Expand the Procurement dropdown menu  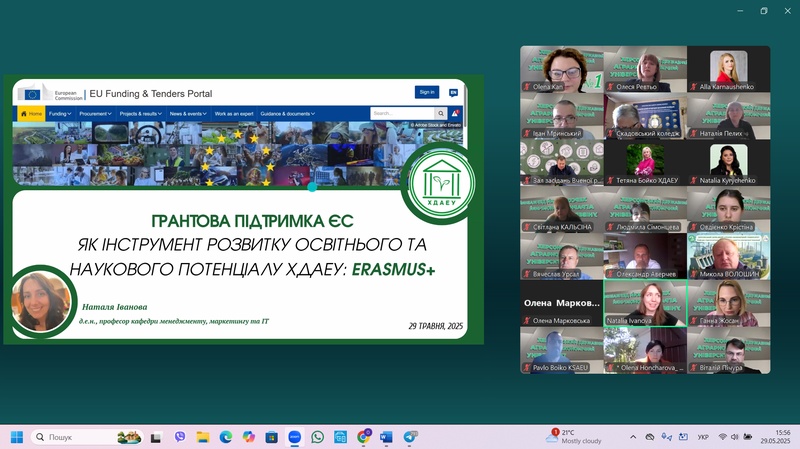96,114
